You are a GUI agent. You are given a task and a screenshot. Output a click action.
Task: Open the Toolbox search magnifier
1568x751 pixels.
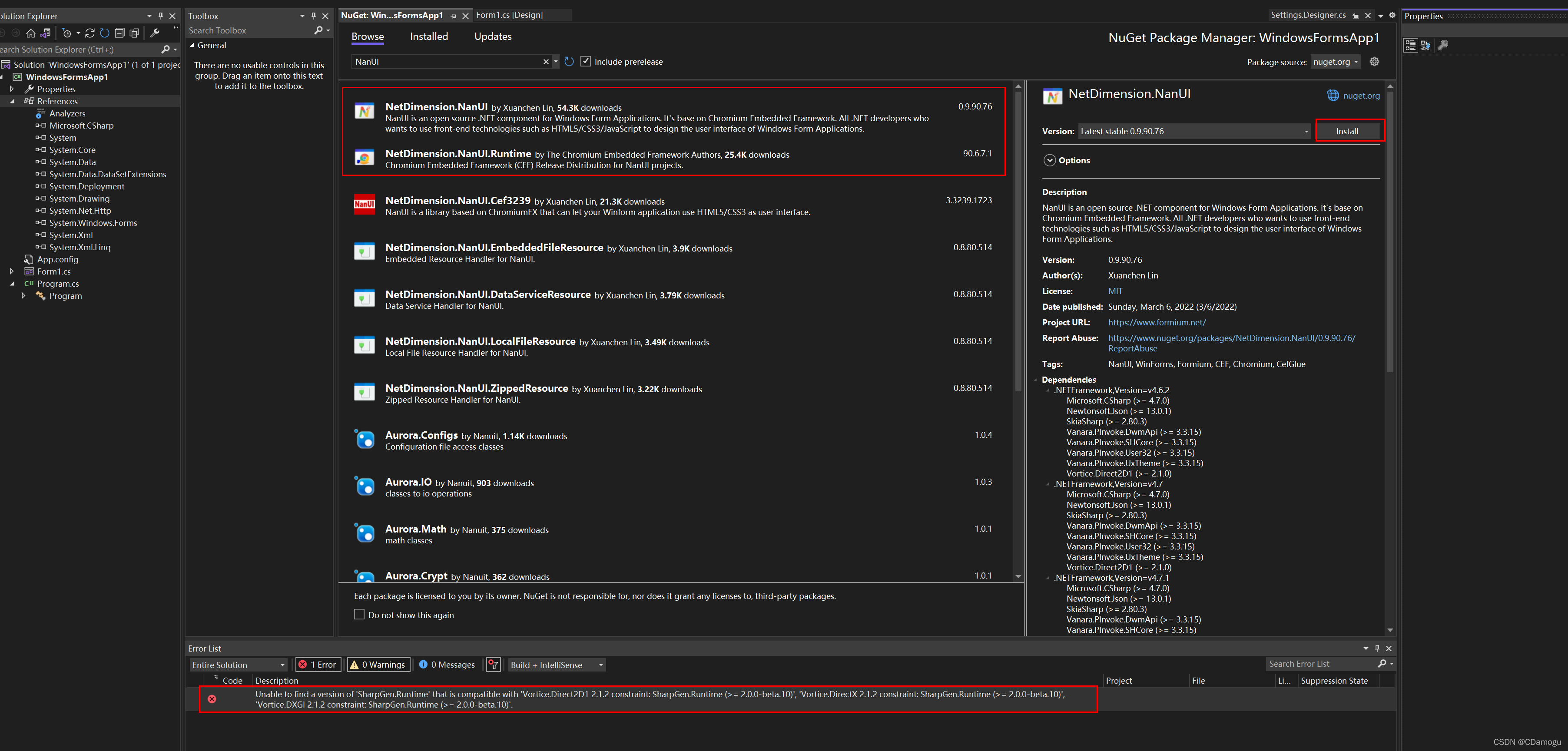318,30
